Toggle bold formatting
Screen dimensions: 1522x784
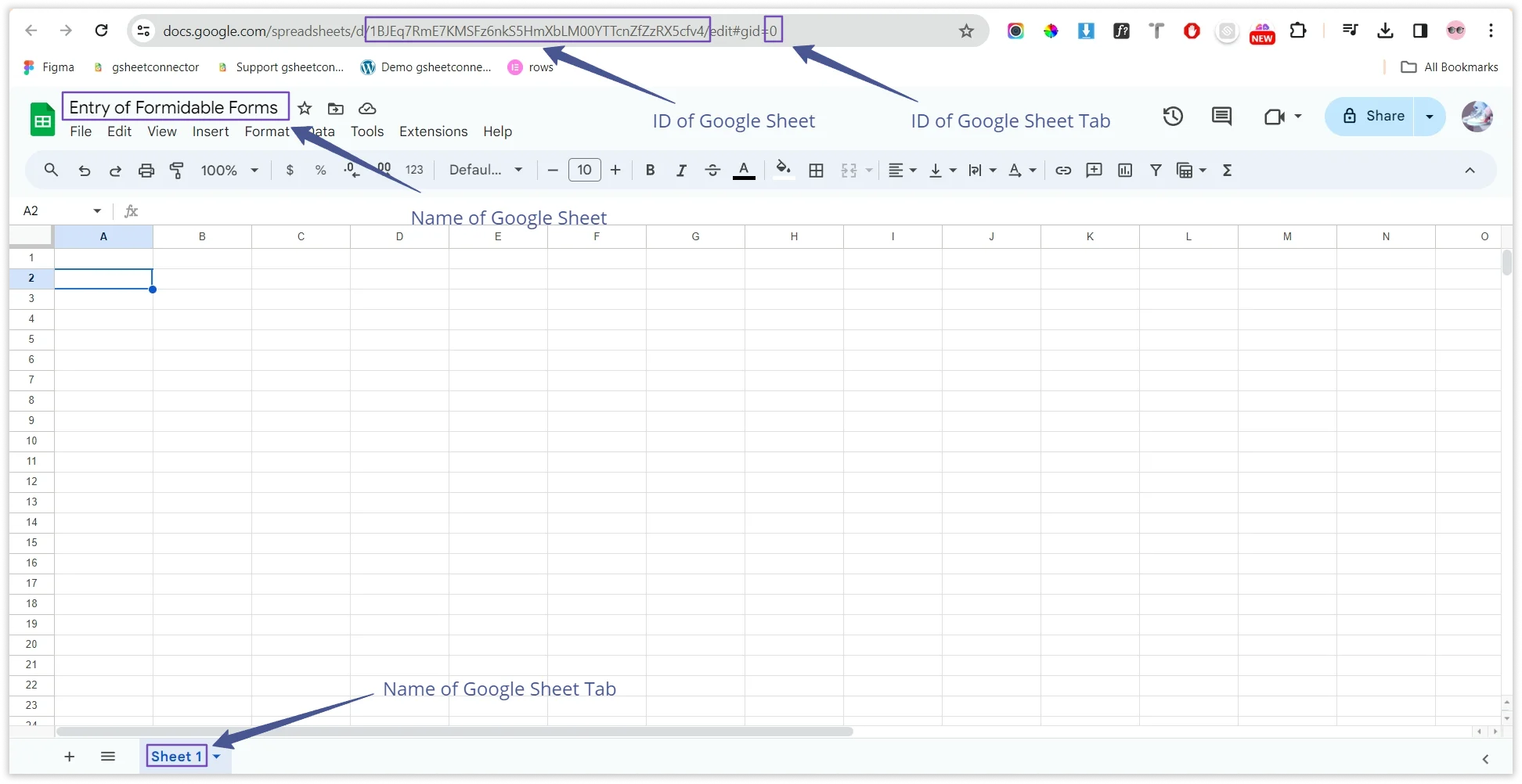click(x=650, y=171)
